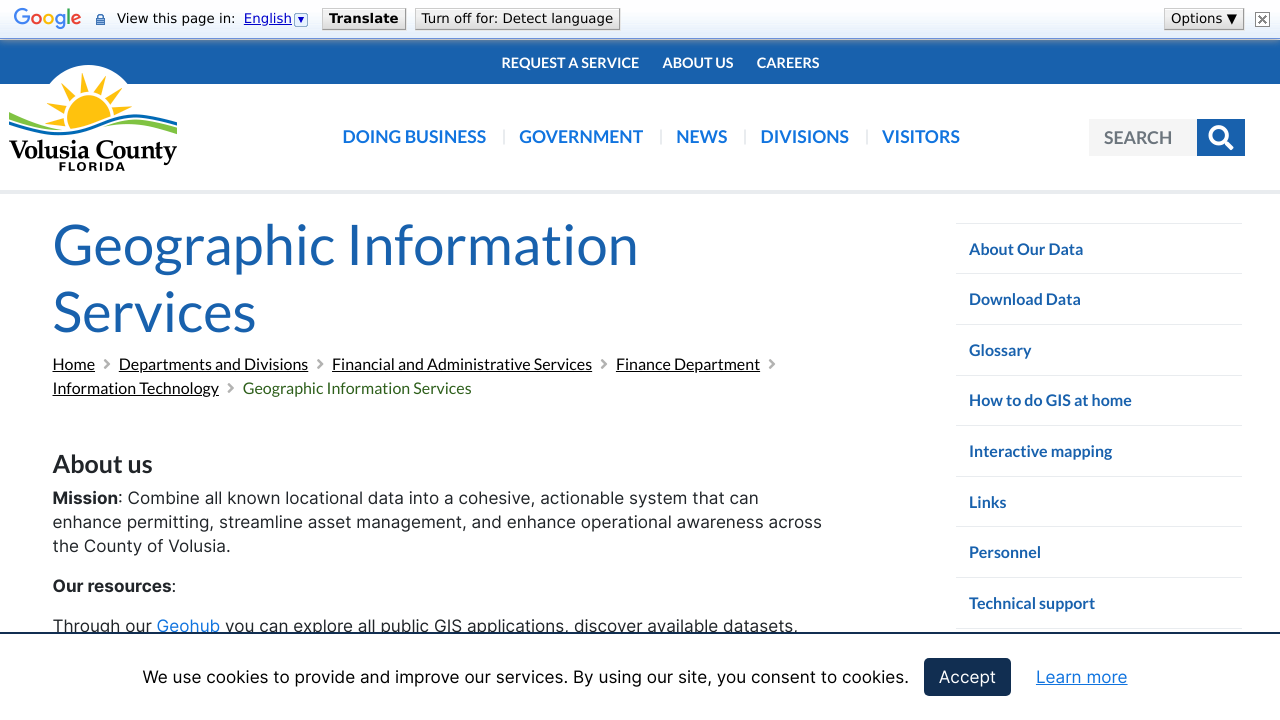The width and height of the screenshot is (1280, 720).
Task: Click the search magnifying glass icon
Action: (x=1220, y=137)
